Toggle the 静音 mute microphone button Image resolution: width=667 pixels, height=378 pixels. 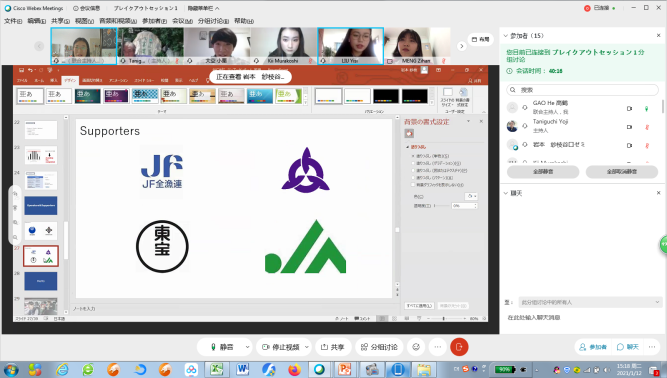pos(221,347)
